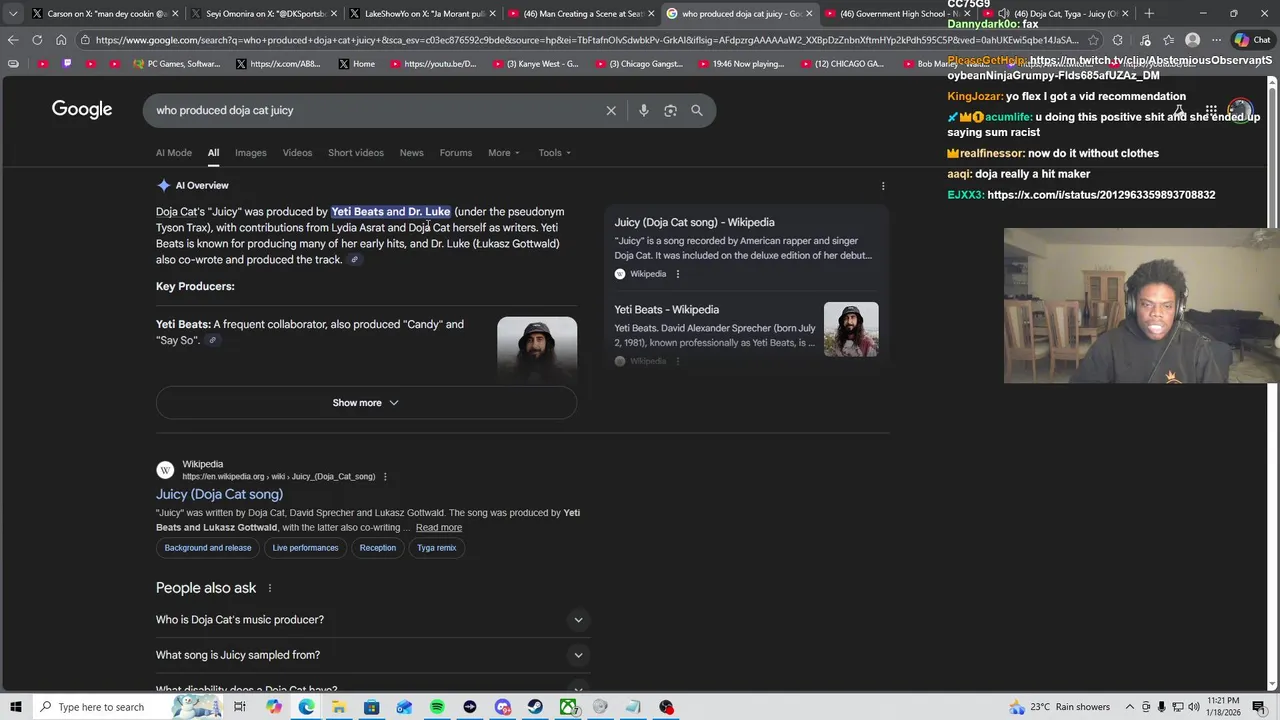This screenshot has width=1280, height=720.
Task: Open Task View on taskbar
Action: [240, 707]
